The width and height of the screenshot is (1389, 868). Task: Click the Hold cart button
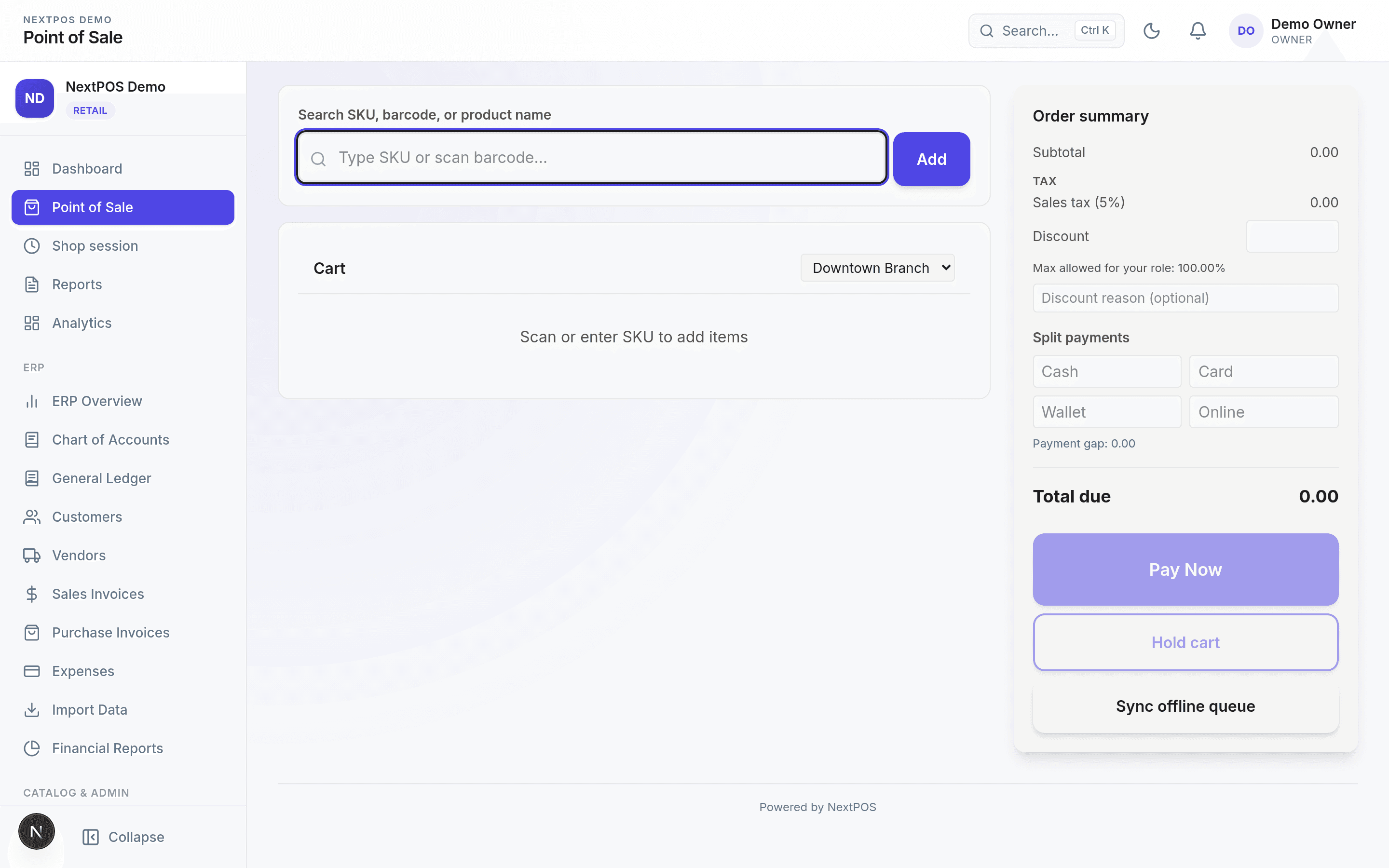(1185, 642)
